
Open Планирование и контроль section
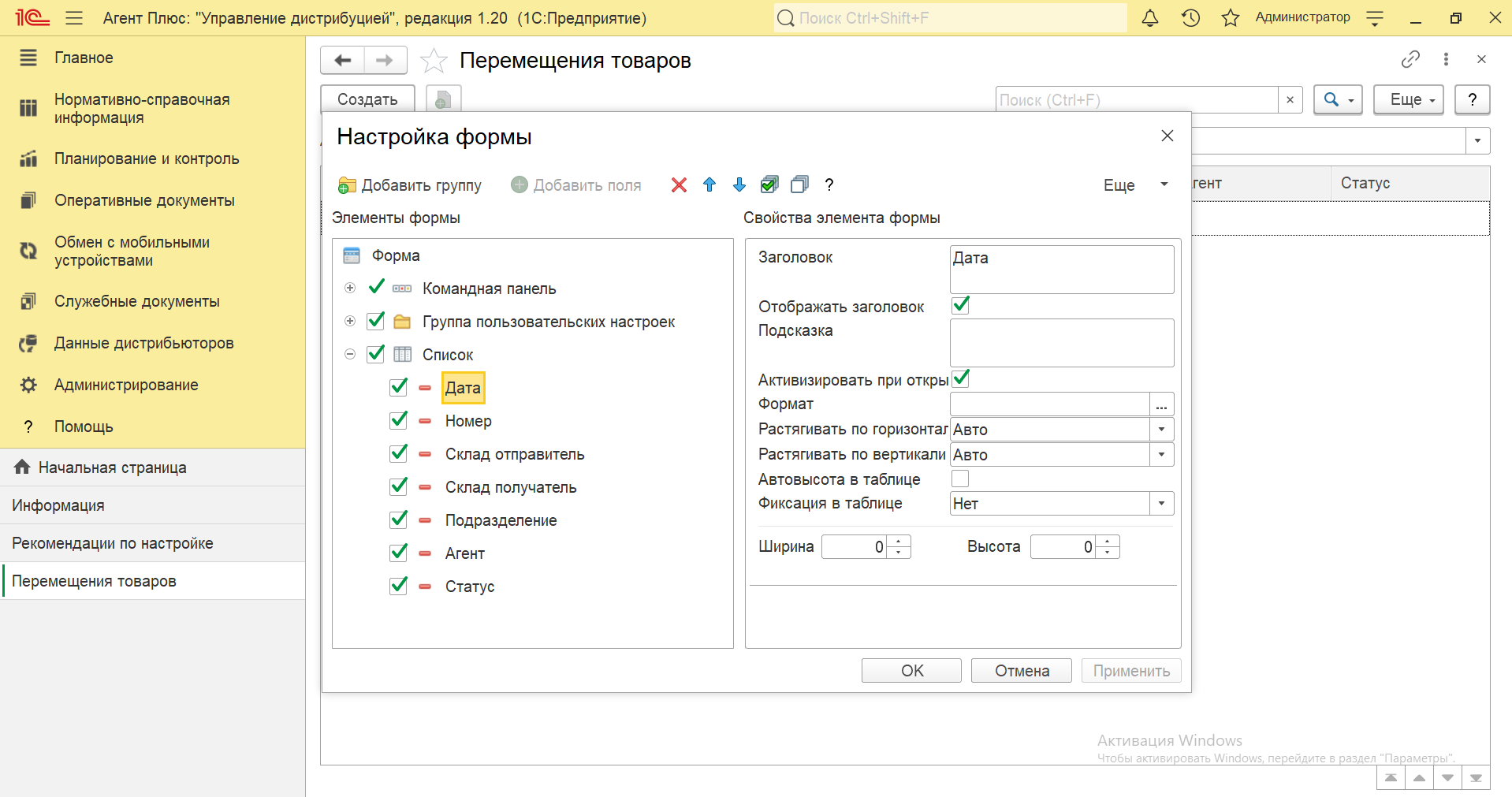point(147,158)
